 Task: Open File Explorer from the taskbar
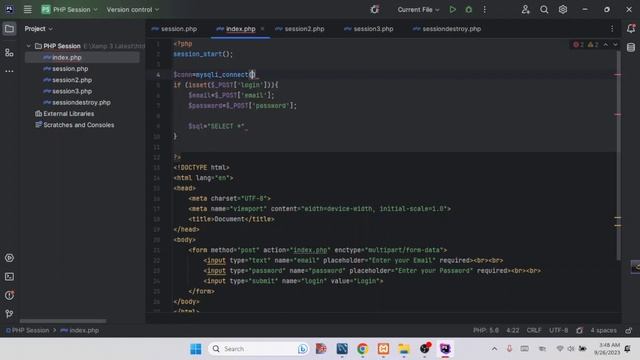(x=404, y=349)
